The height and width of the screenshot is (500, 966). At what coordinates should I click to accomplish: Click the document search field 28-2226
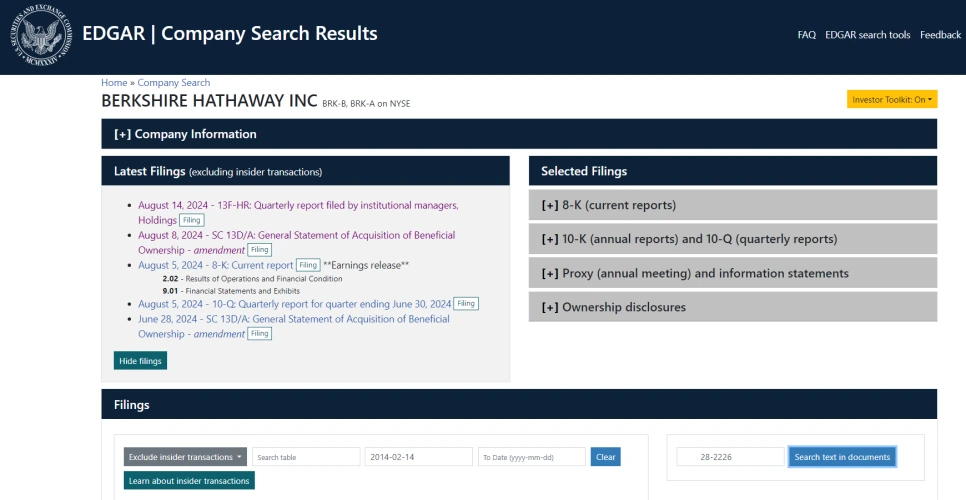(x=731, y=457)
